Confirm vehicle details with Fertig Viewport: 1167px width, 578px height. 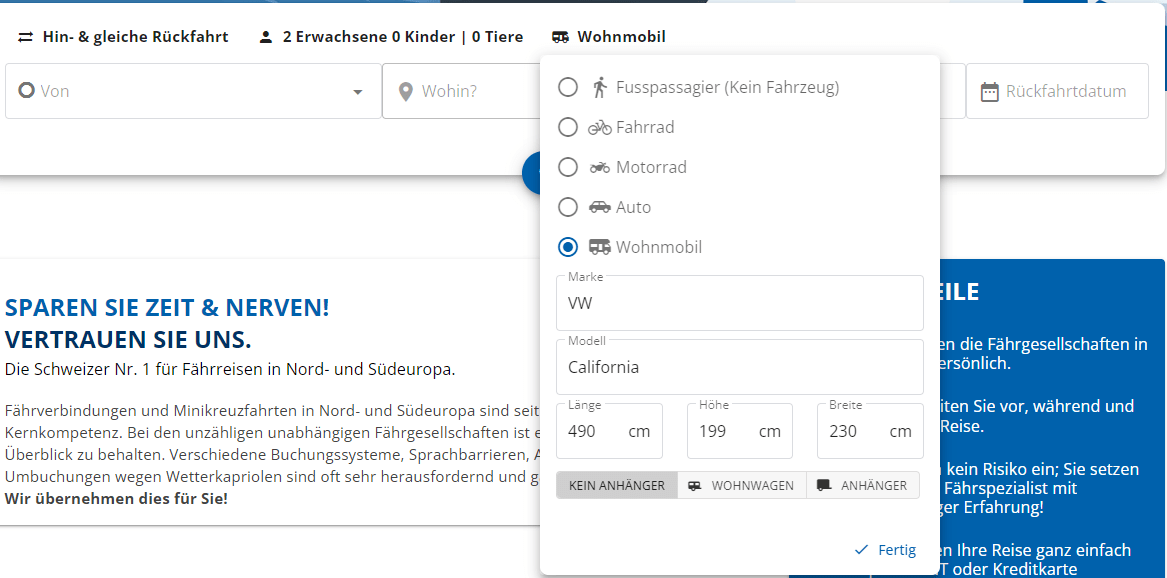[885, 550]
